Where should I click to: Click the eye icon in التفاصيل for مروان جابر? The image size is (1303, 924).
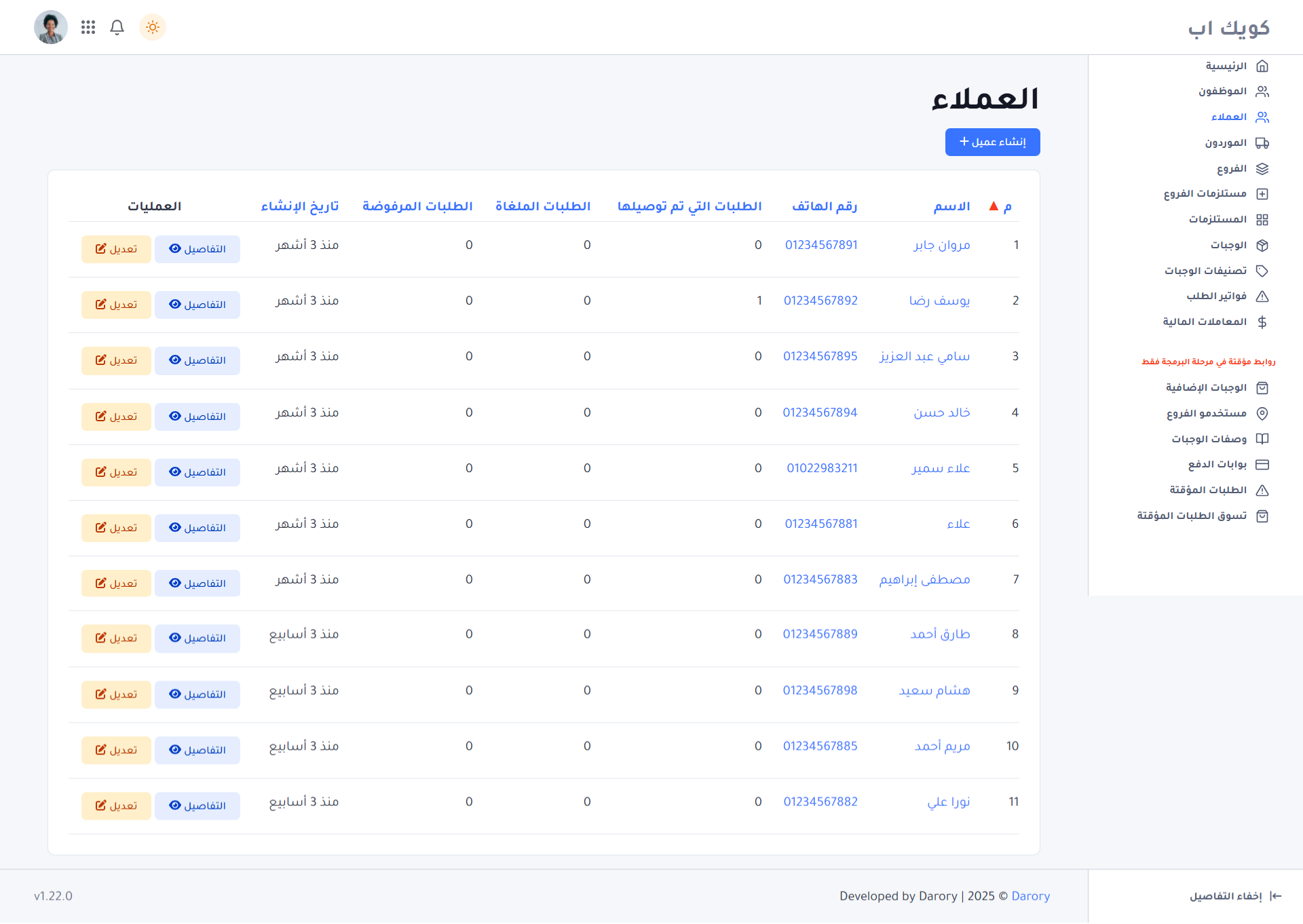(x=176, y=248)
